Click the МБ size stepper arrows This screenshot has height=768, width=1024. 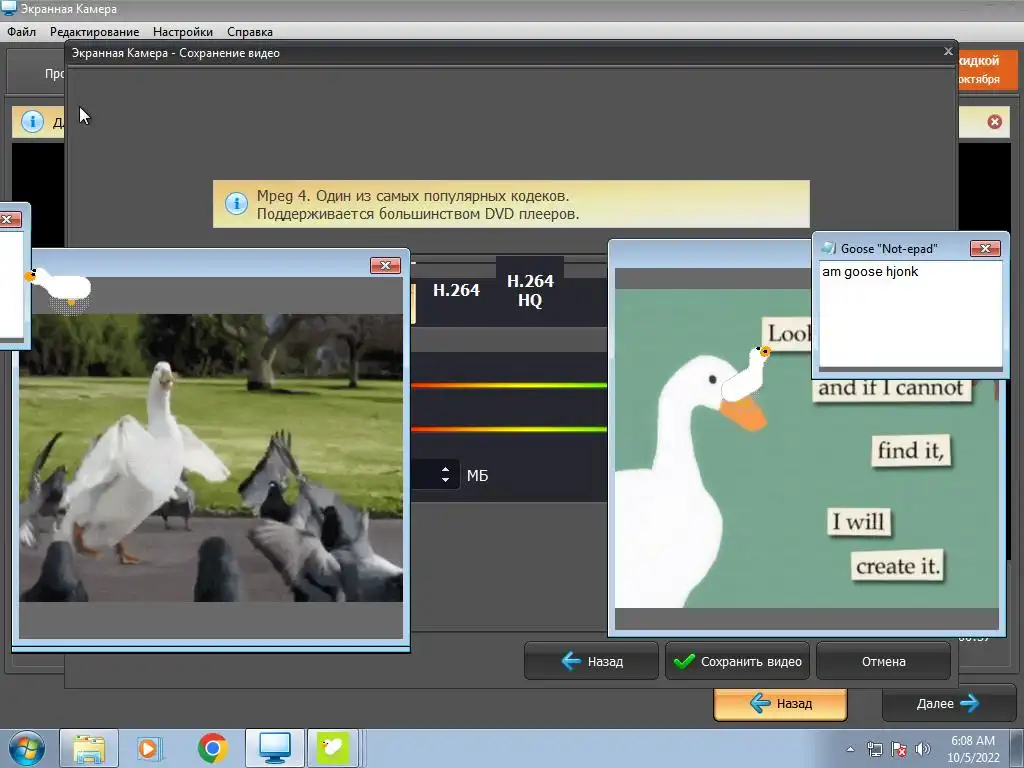(445, 475)
